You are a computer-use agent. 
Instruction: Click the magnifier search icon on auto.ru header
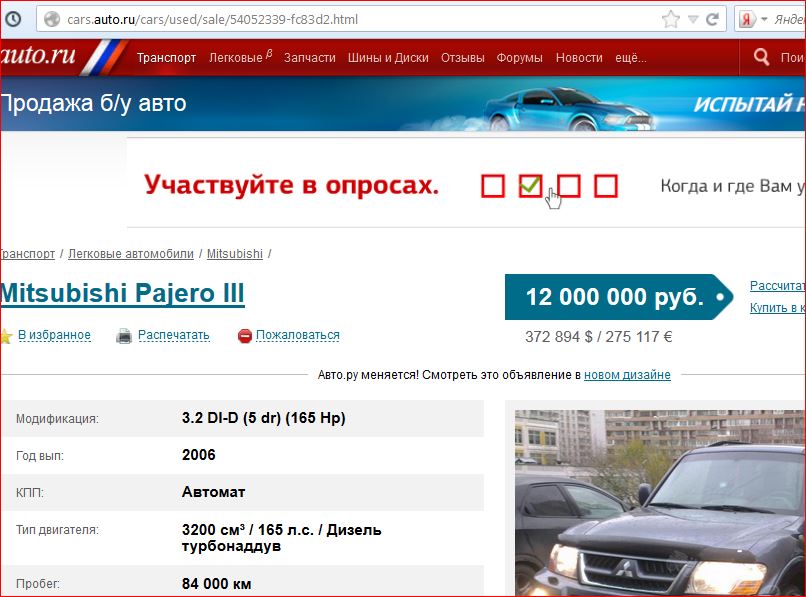pyautogui.click(x=761, y=58)
